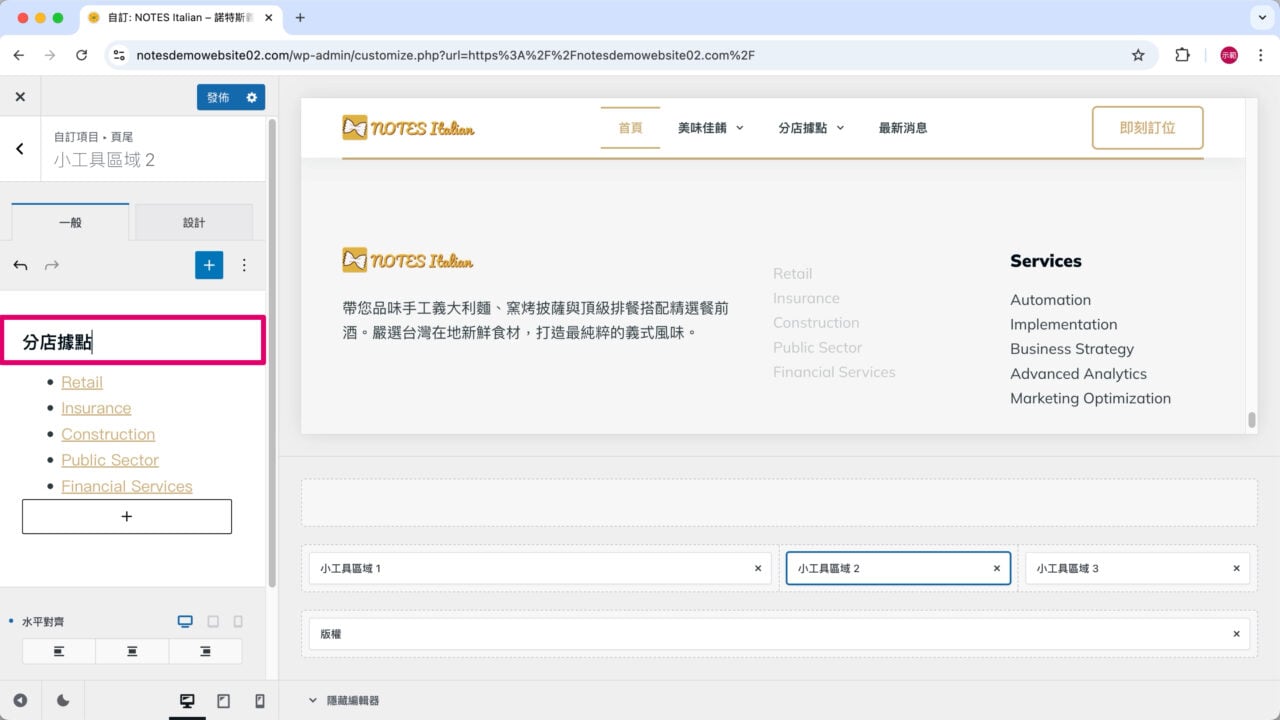The height and width of the screenshot is (720, 1280).
Task: Select desktop icon in 水平對齊 responsive toggles
Action: (185, 621)
